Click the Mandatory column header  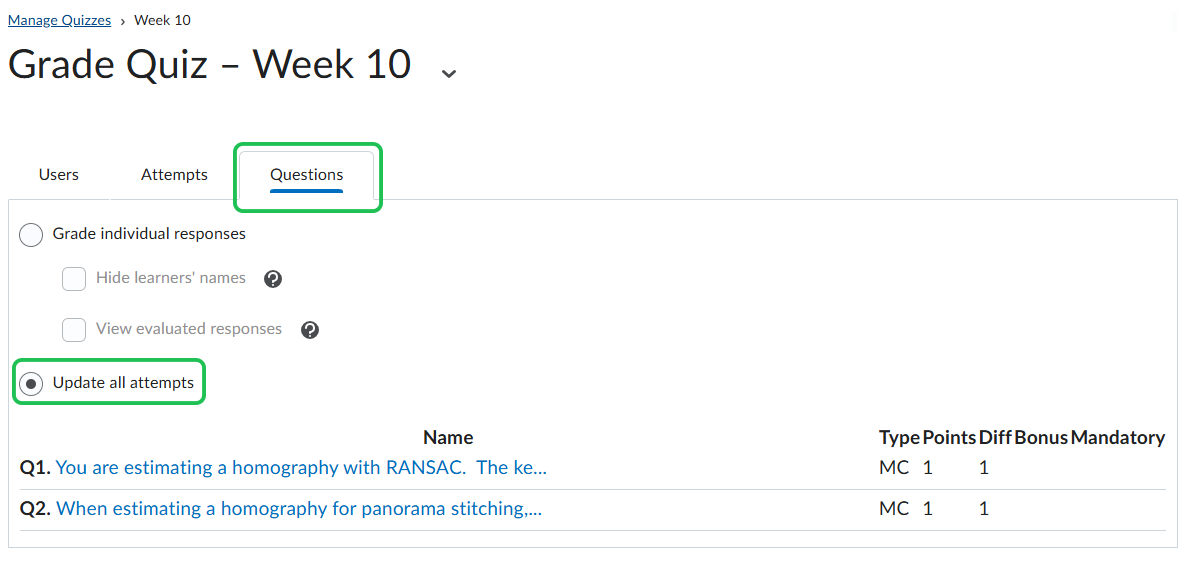1117,438
